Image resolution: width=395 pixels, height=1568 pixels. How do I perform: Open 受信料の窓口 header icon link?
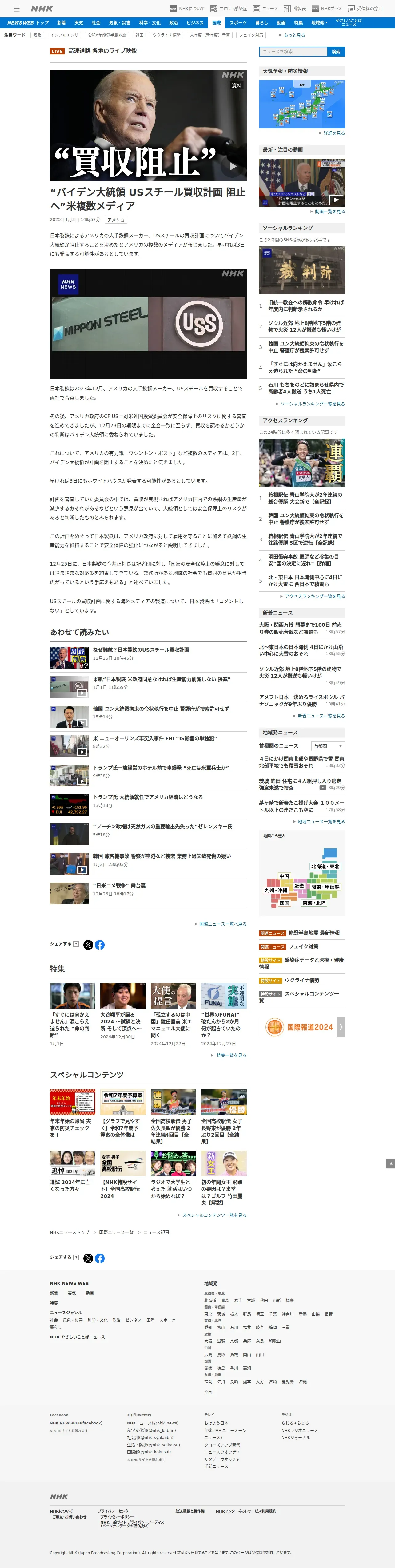pyautogui.click(x=366, y=9)
